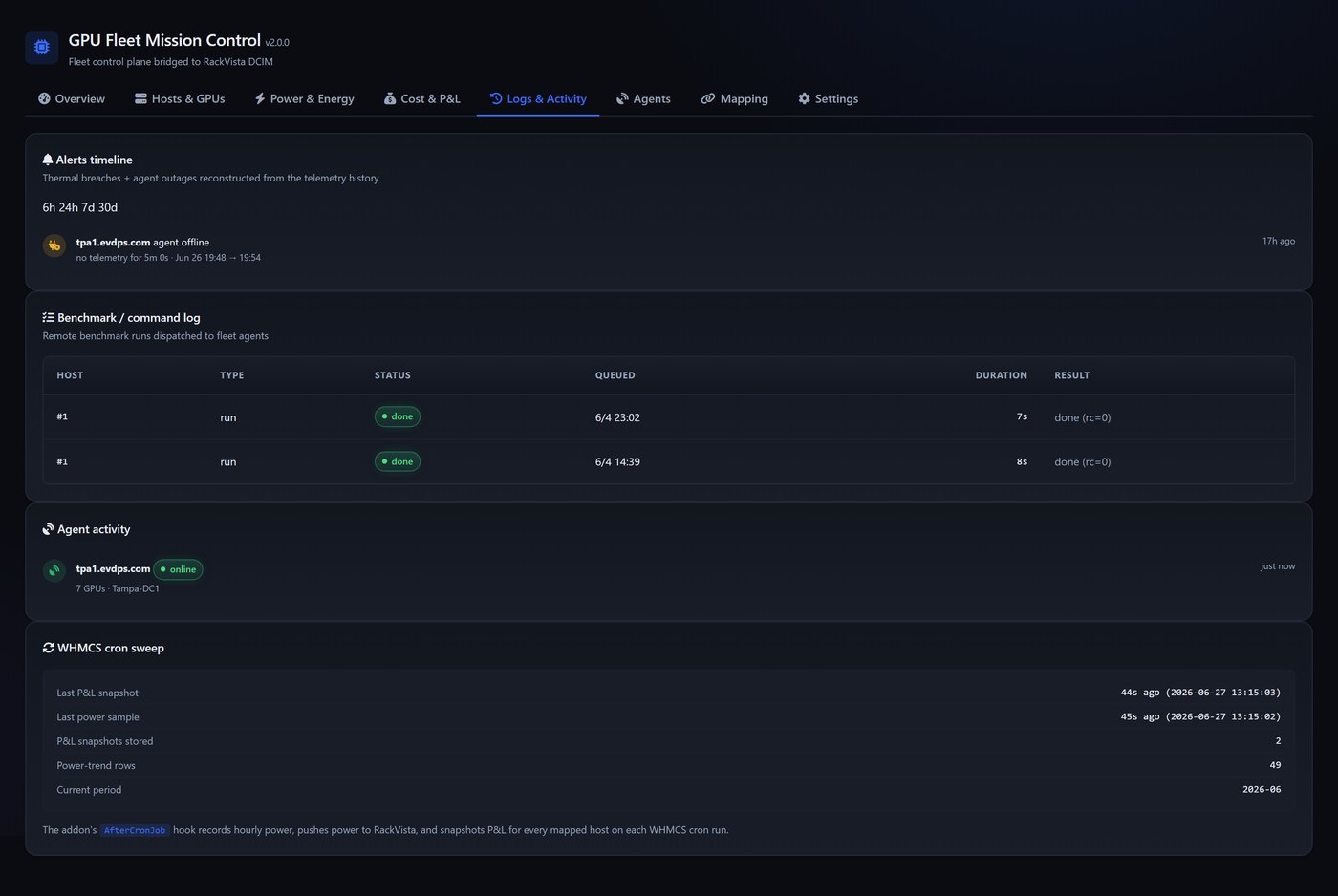Click the 17h ago alert timestamp
Screen dimensions: 1338x896
[1279, 241]
